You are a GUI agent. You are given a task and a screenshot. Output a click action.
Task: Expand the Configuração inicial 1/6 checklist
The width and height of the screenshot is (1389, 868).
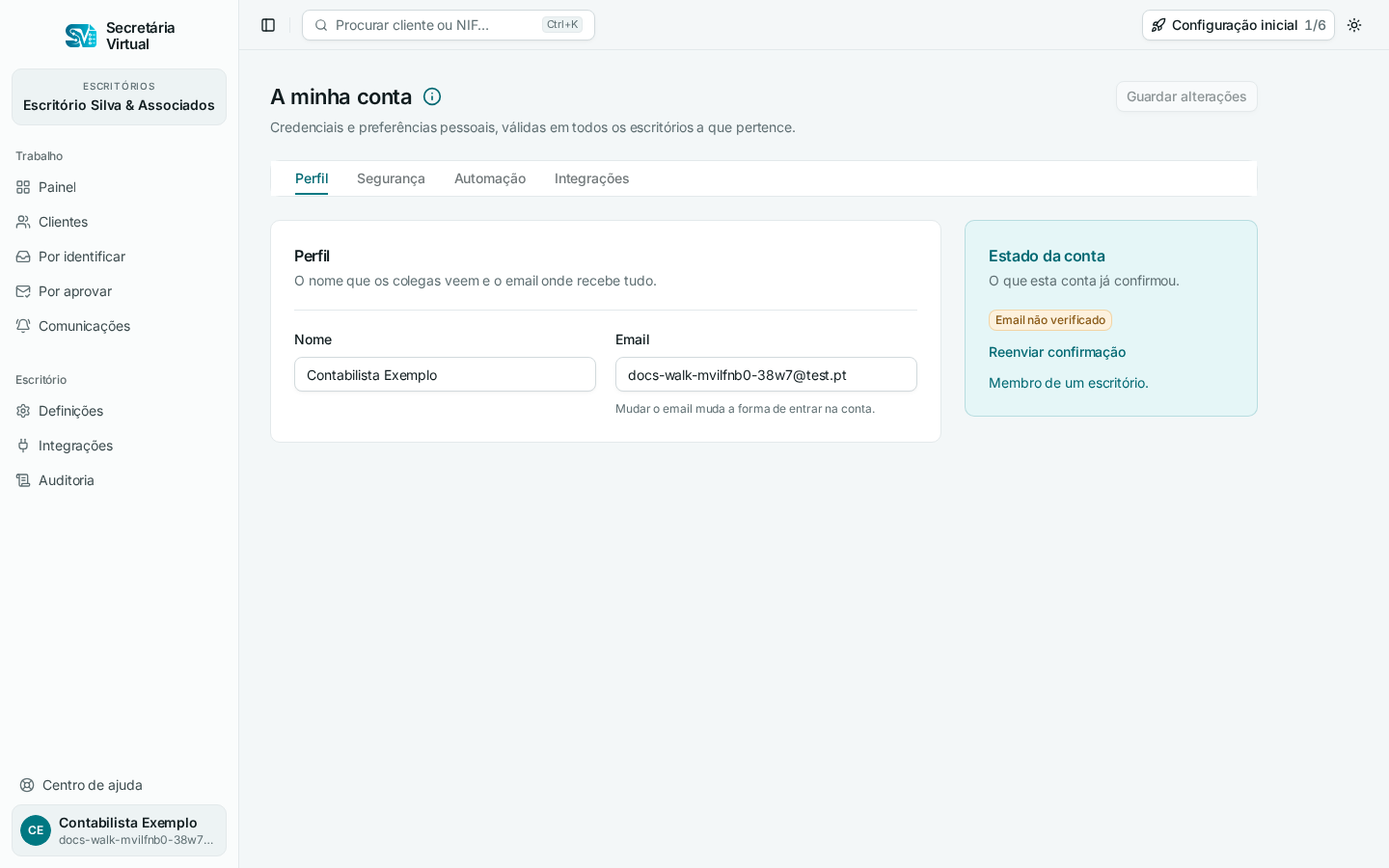click(1239, 25)
